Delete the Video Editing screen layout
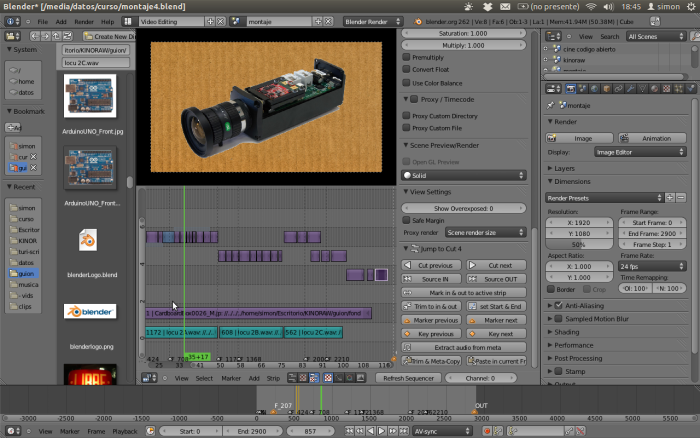Screen dimensions: 700x438 point(221,21)
